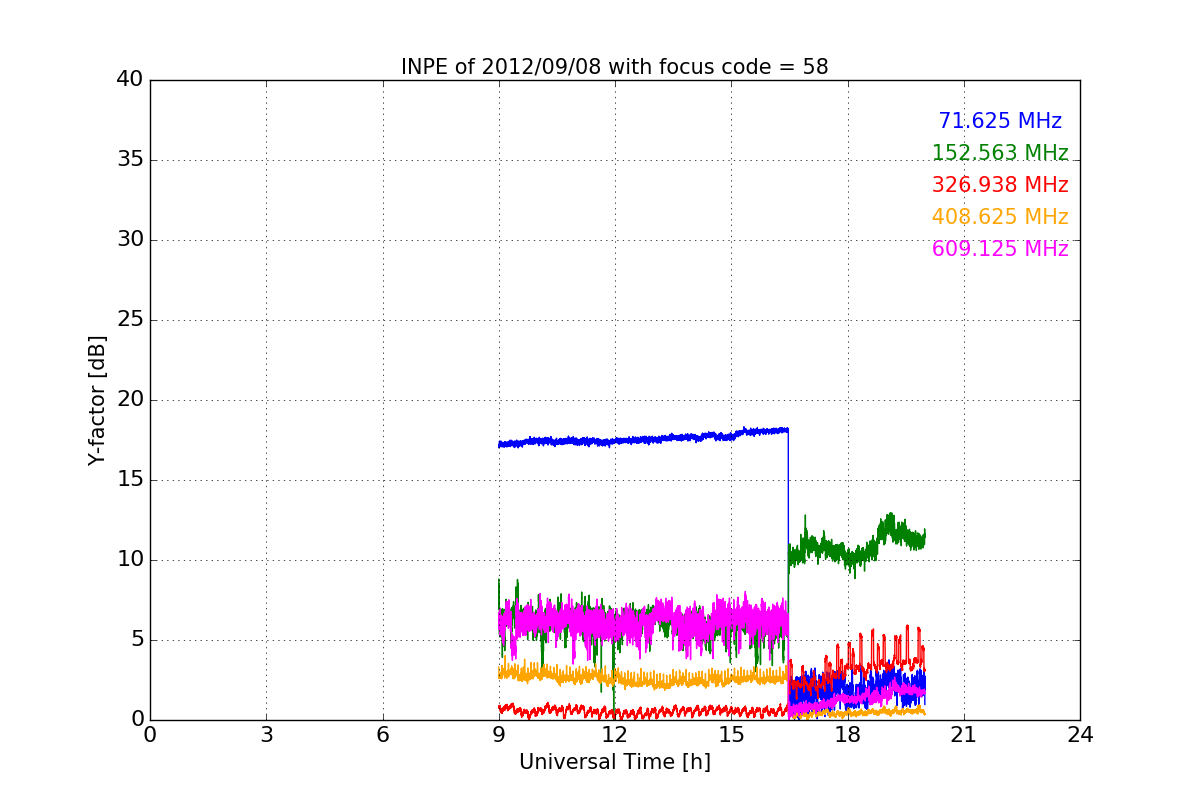Select the orange 408.625 MHz legend label
The width and height of the screenshot is (1200, 800).
point(1000,217)
